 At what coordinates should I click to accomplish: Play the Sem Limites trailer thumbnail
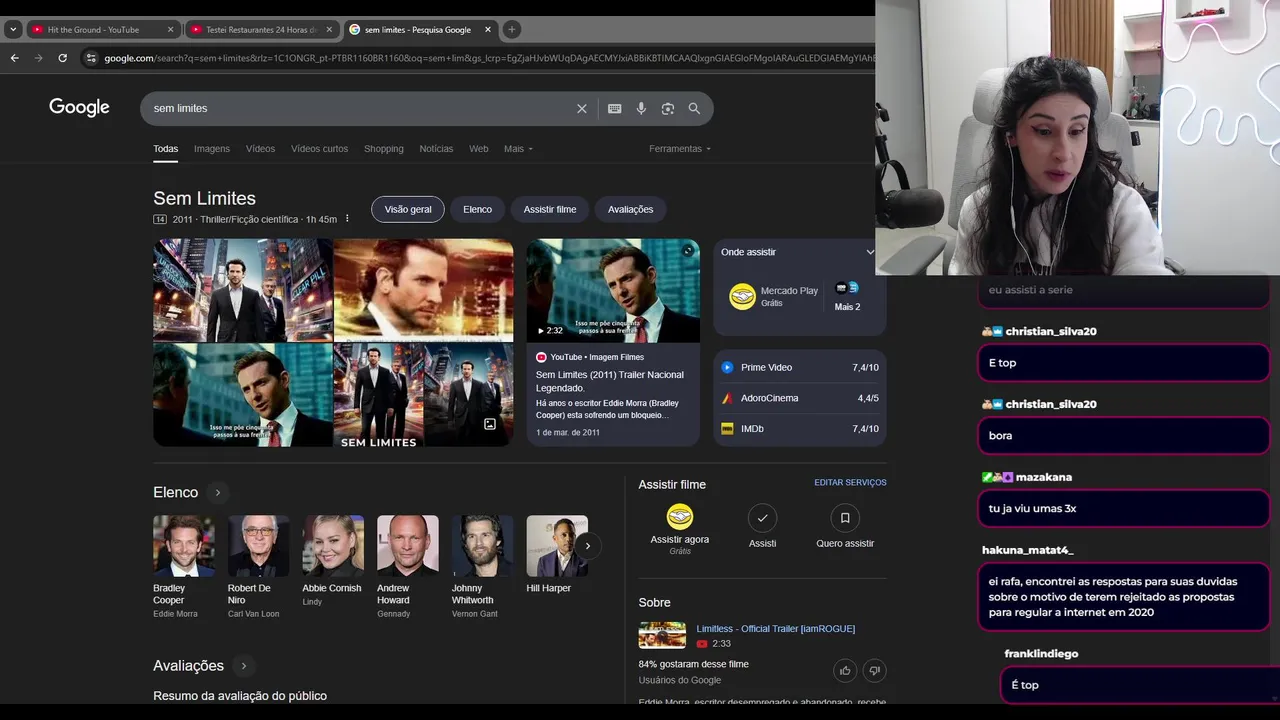(613, 290)
